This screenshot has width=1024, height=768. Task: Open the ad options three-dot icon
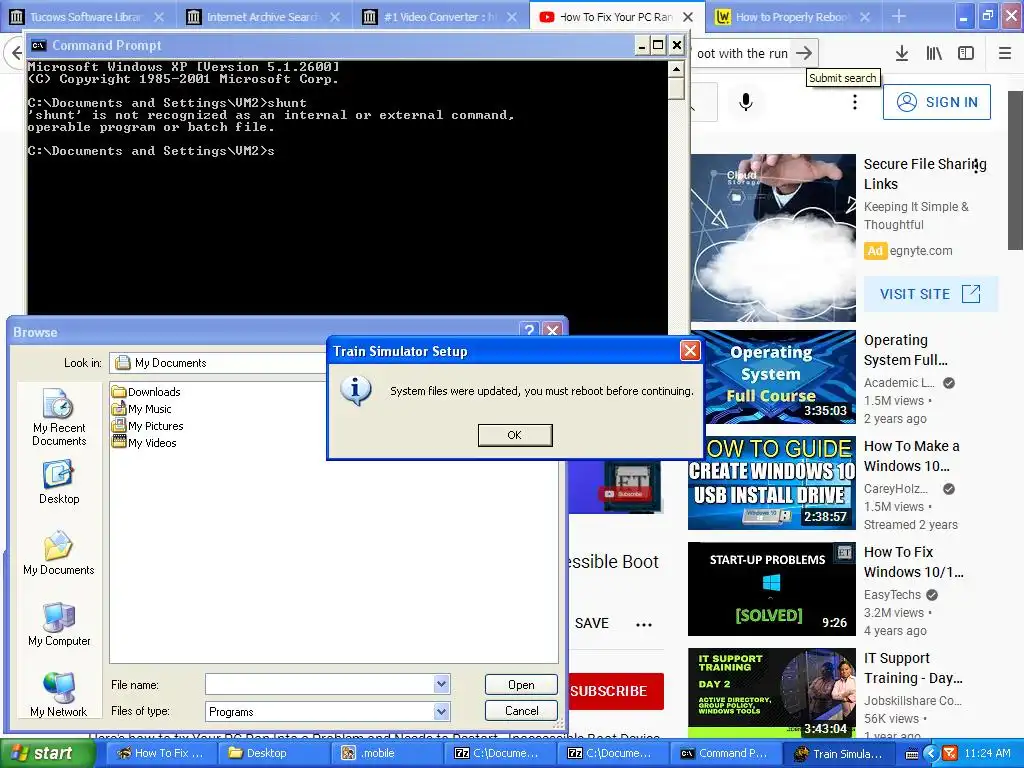coord(976,166)
